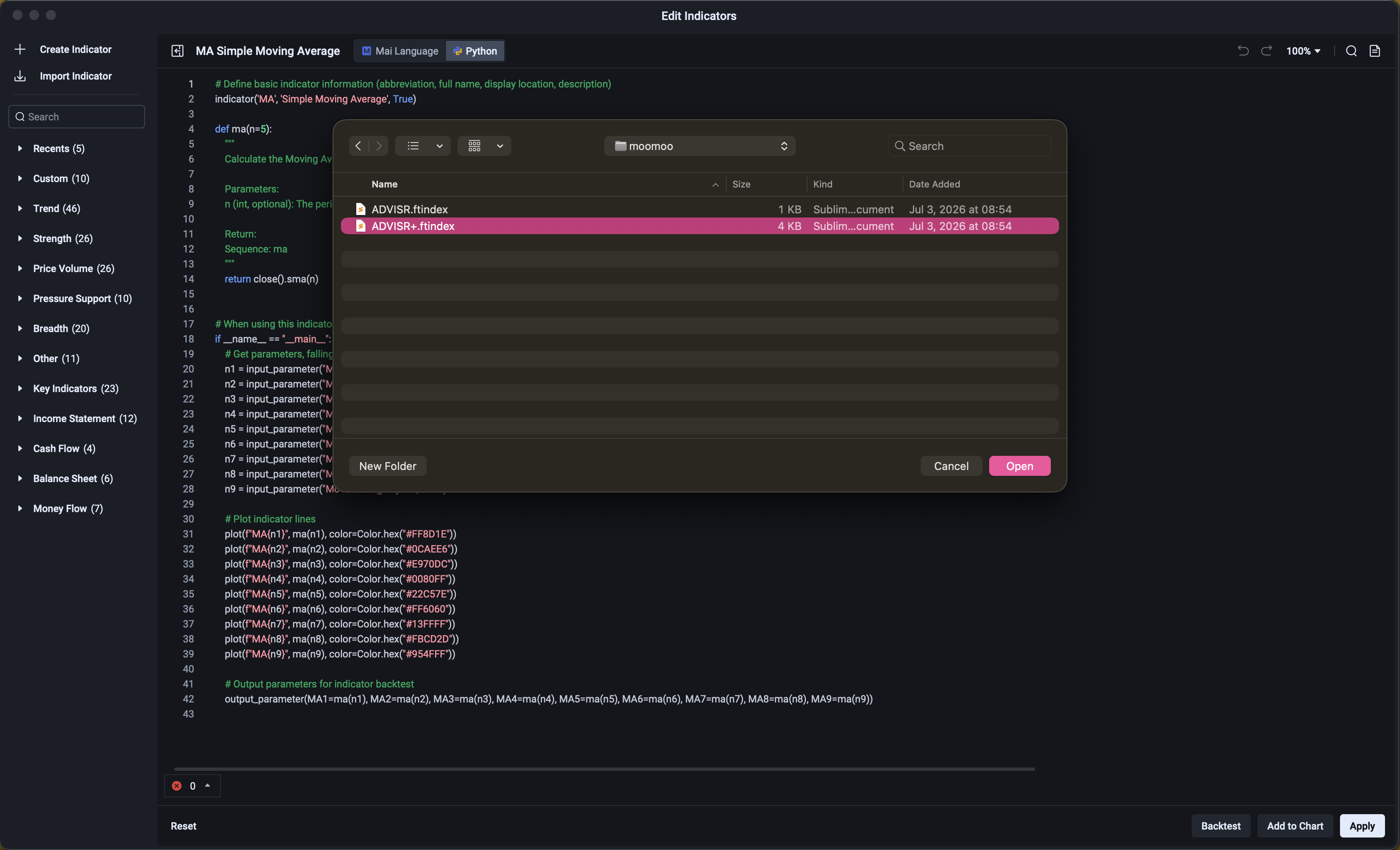The width and height of the screenshot is (1400, 850).
Task: Click the grid grouping icon in file dialog
Action: pos(475,146)
